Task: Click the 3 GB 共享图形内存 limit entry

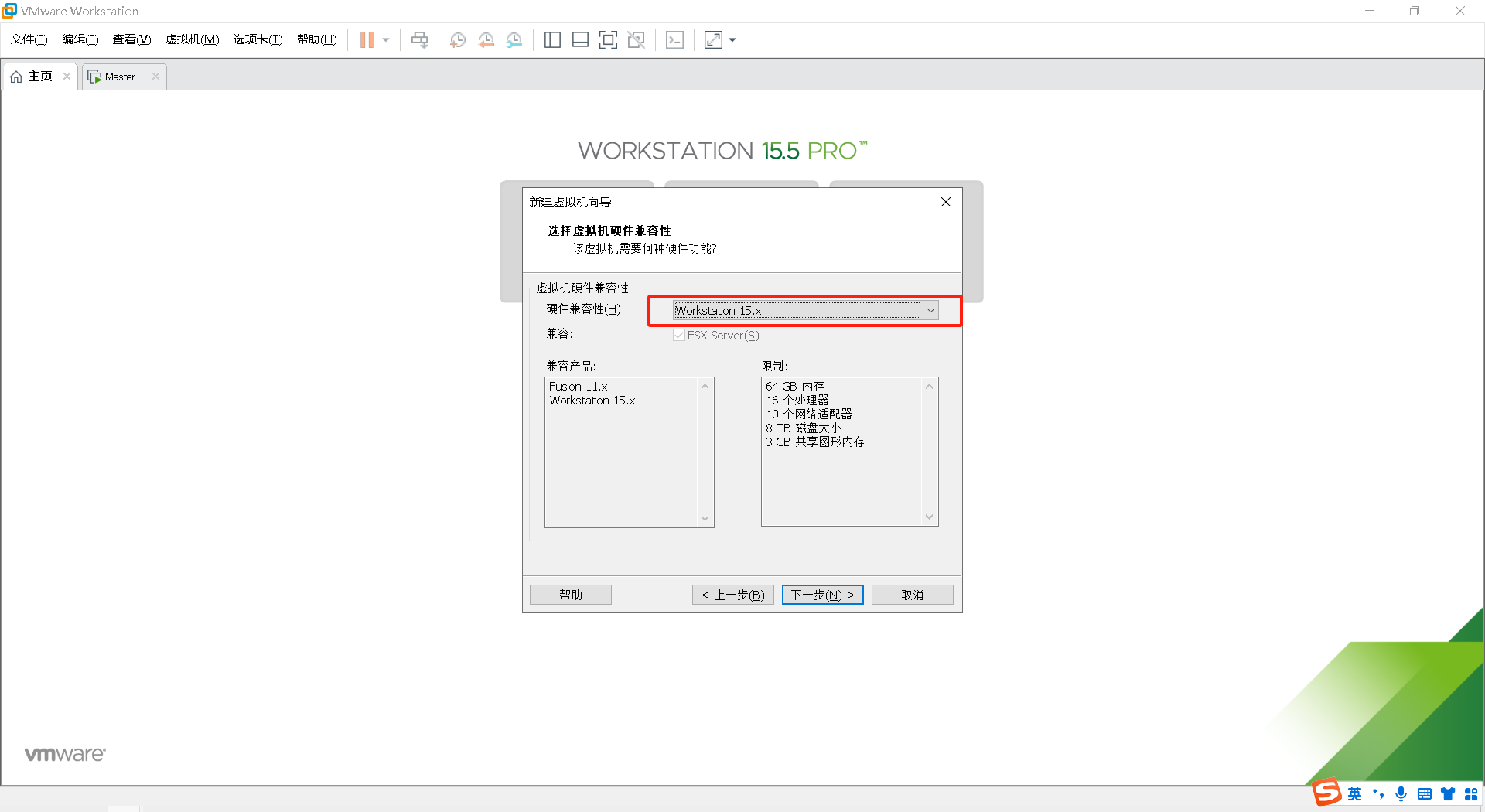Action: (815, 442)
